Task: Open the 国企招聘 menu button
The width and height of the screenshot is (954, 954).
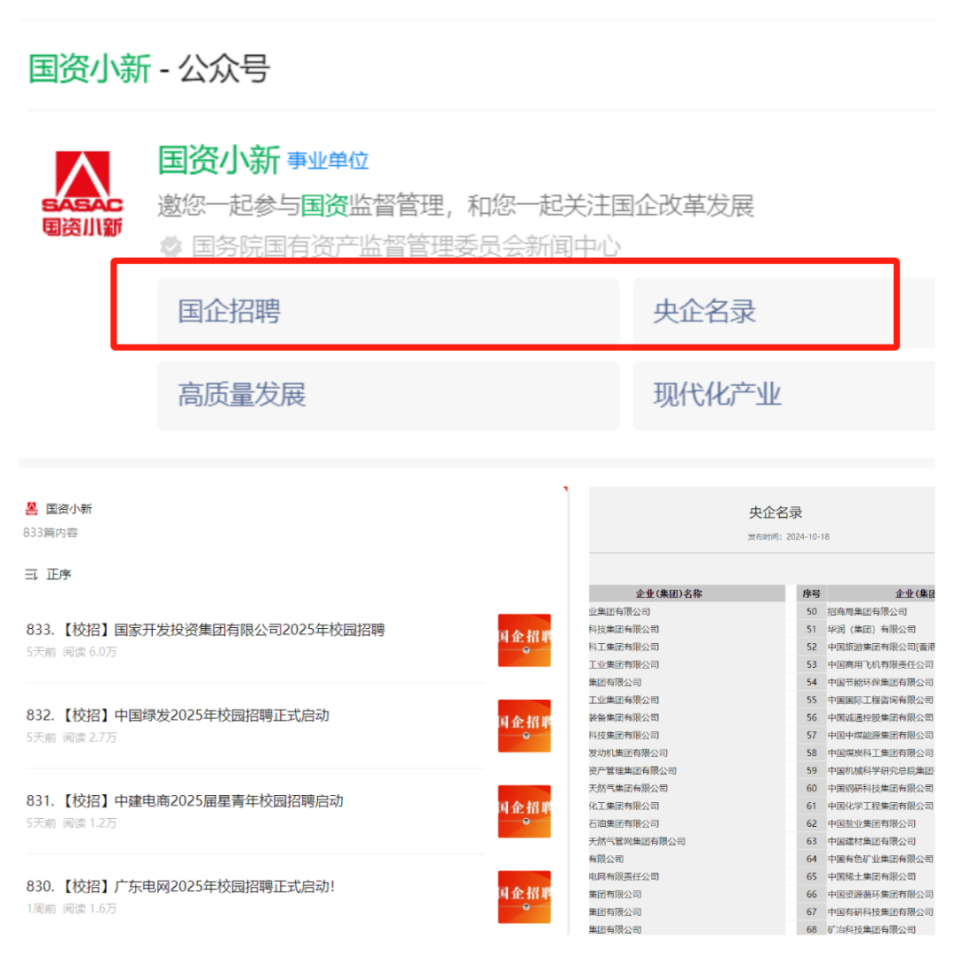Action: click(x=388, y=311)
